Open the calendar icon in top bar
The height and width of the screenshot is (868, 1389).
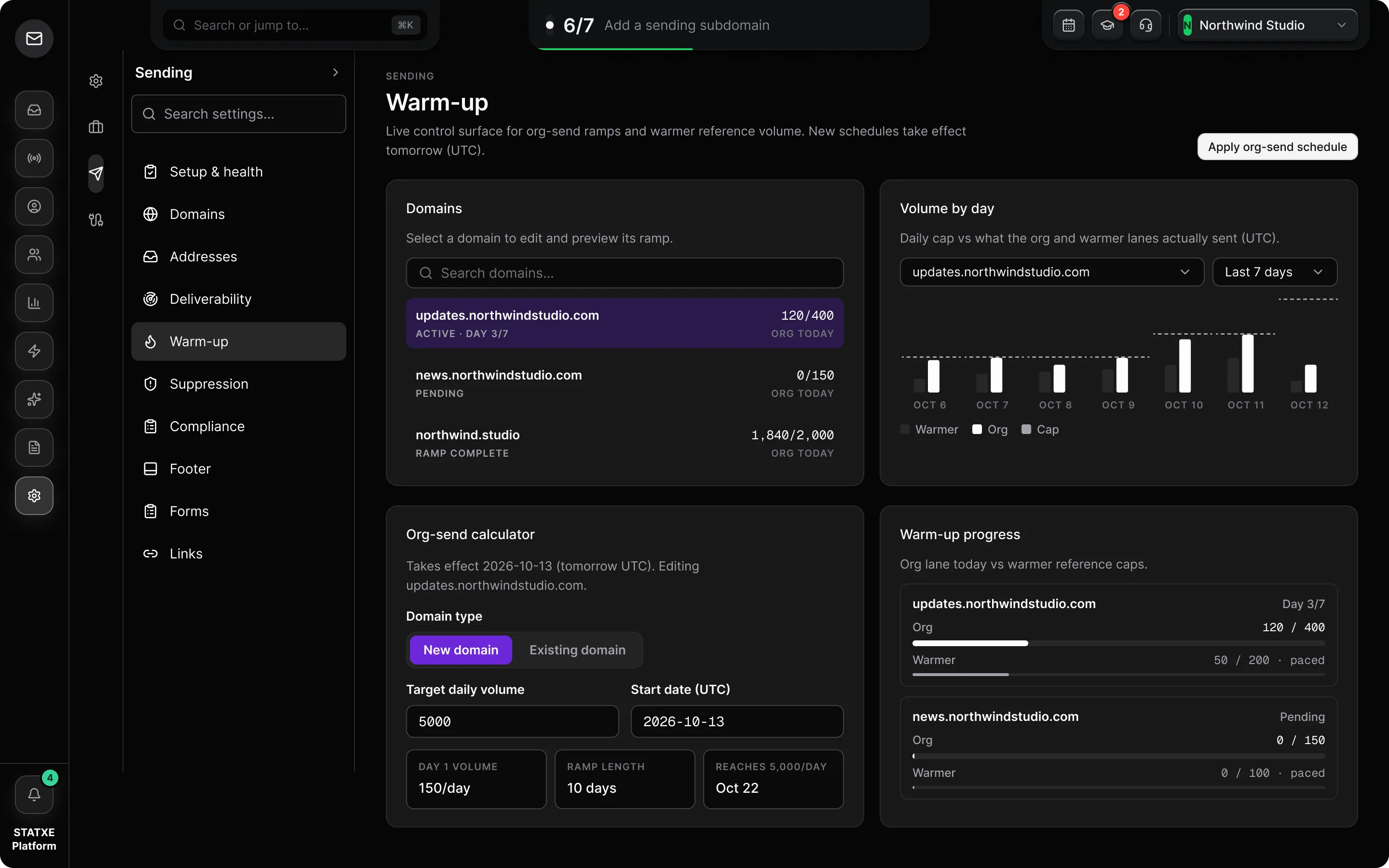pyautogui.click(x=1068, y=25)
